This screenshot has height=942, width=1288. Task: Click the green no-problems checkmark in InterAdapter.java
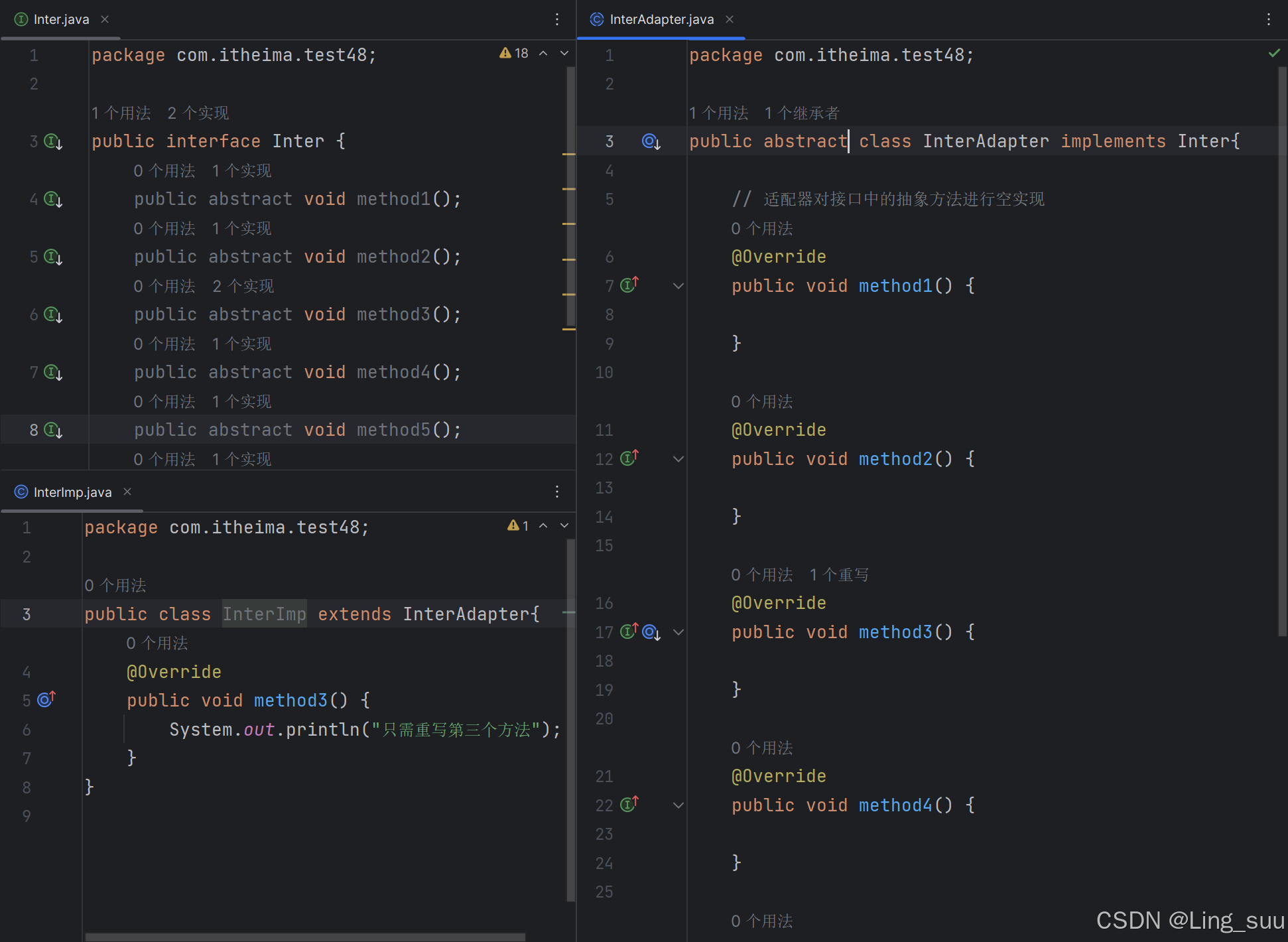click(1274, 53)
